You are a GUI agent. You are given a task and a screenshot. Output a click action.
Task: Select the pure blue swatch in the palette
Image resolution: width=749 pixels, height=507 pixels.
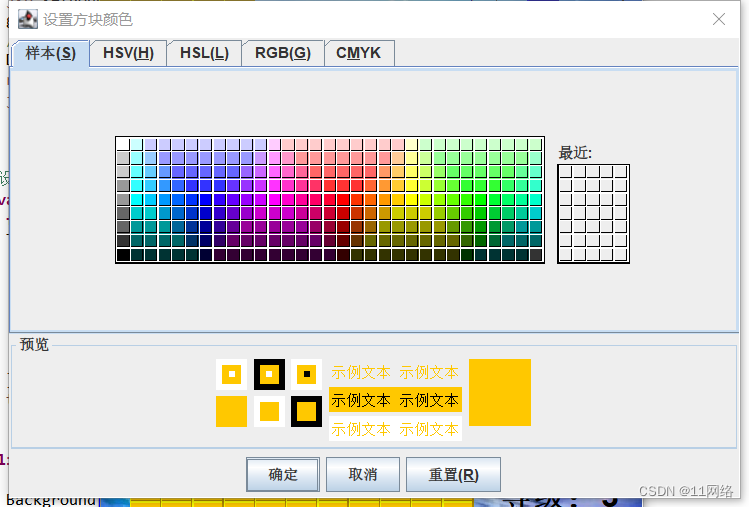(x=206, y=199)
